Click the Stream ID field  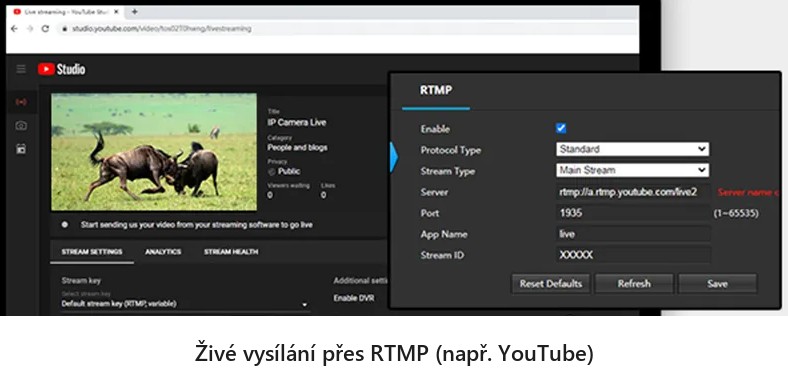pyautogui.click(x=633, y=255)
